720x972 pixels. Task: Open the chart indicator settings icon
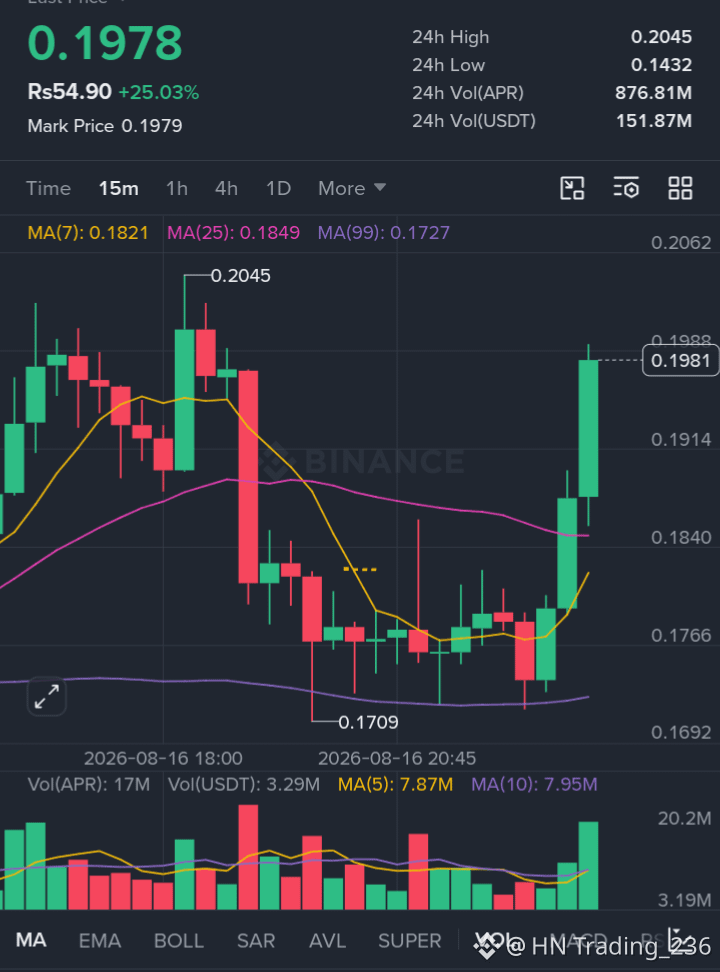(x=626, y=188)
